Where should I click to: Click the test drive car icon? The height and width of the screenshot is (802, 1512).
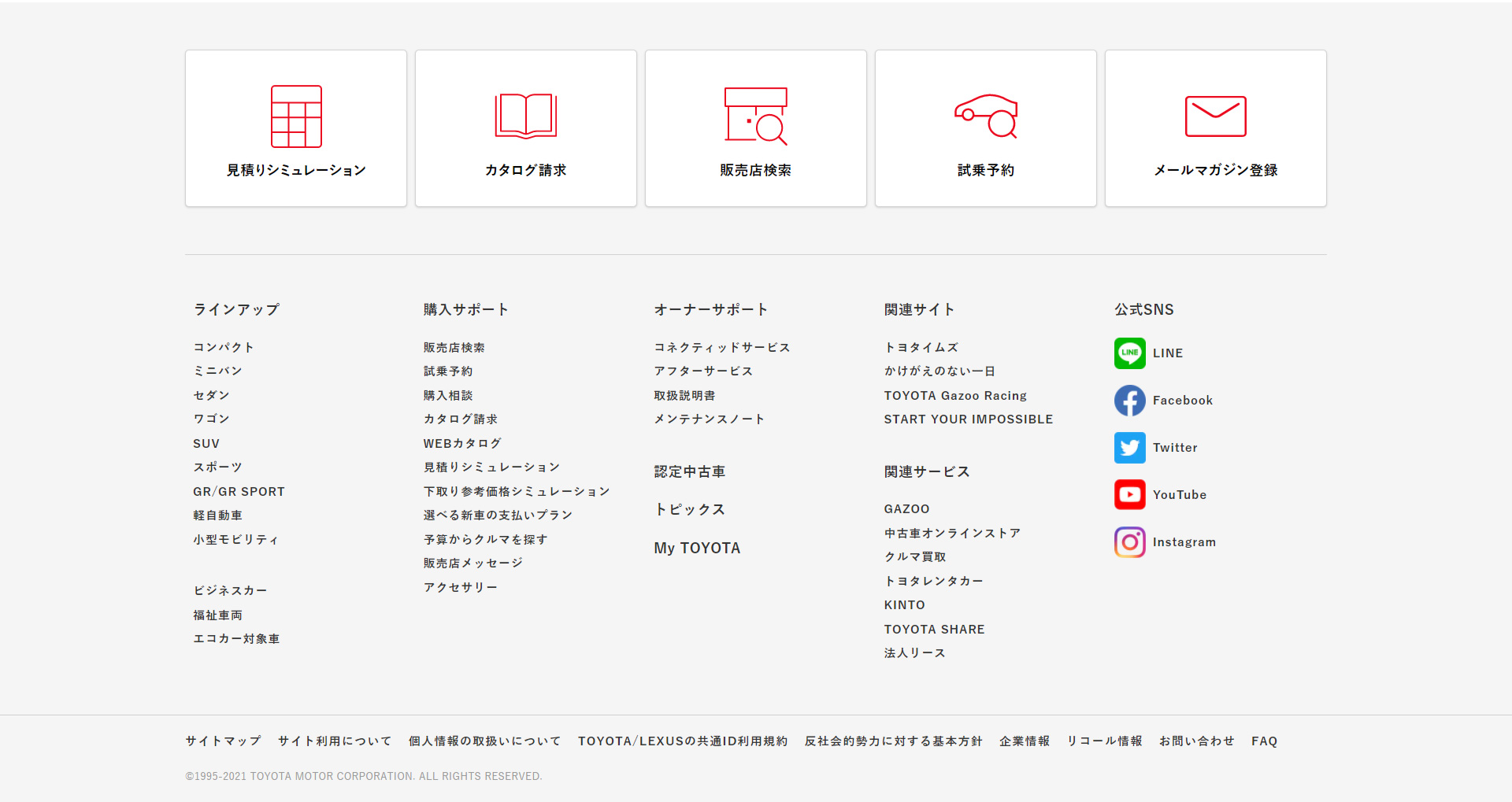pos(986,116)
